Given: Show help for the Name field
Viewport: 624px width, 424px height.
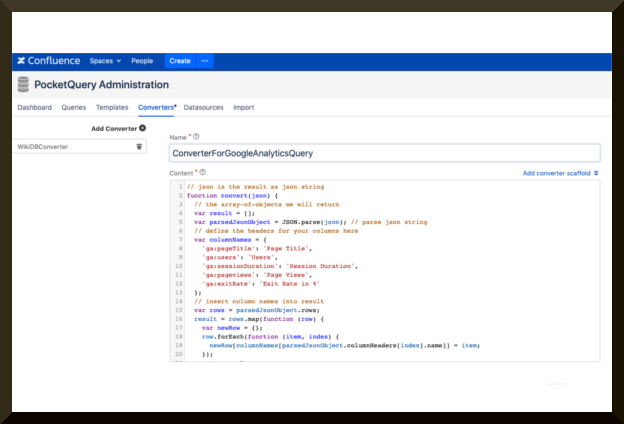Looking at the screenshot, I should [196, 137].
